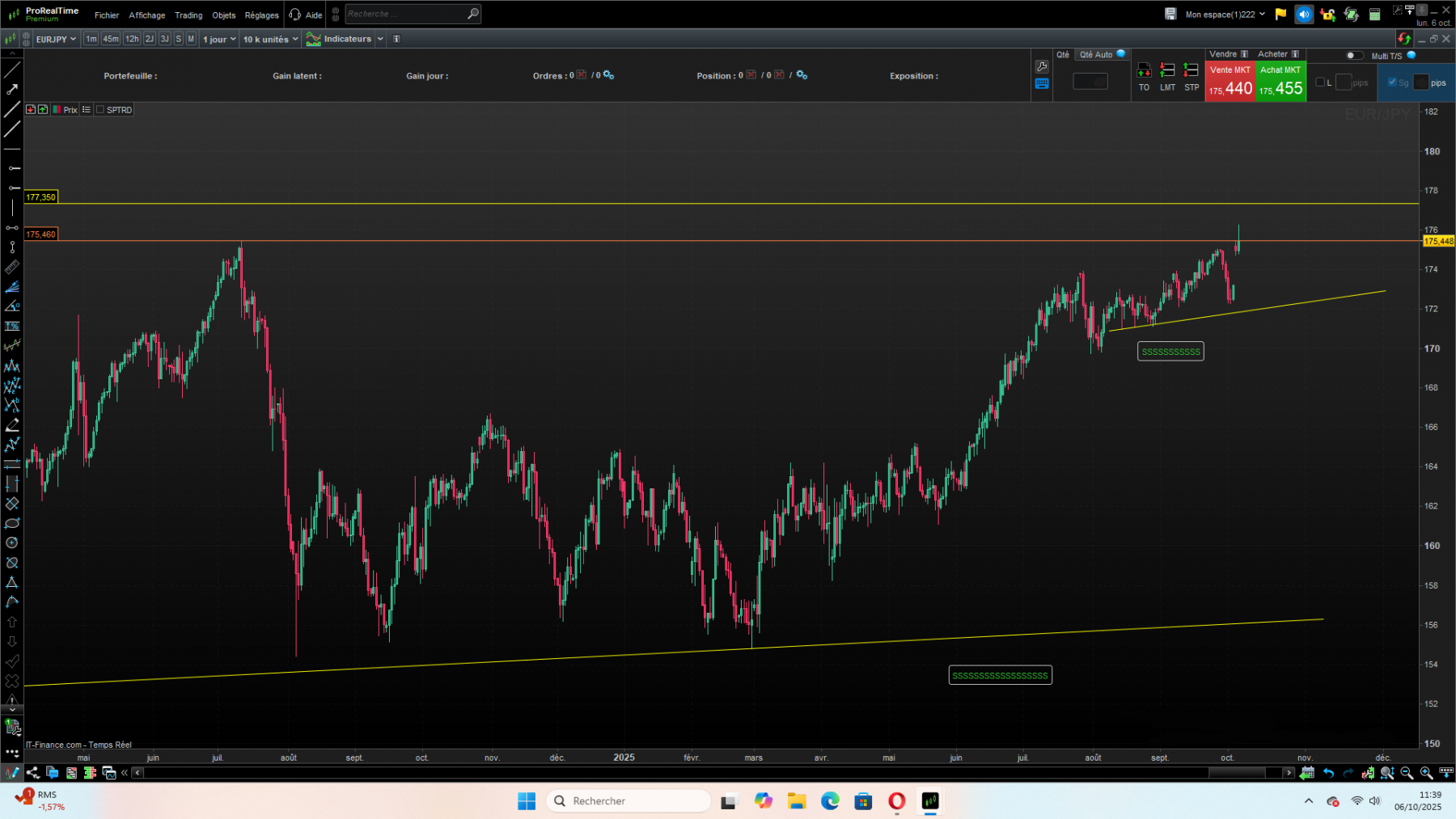Viewport: 1456px width, 819px height.
Task: Open the EURJPY instrument dropdown
Action: click(55, 39)
